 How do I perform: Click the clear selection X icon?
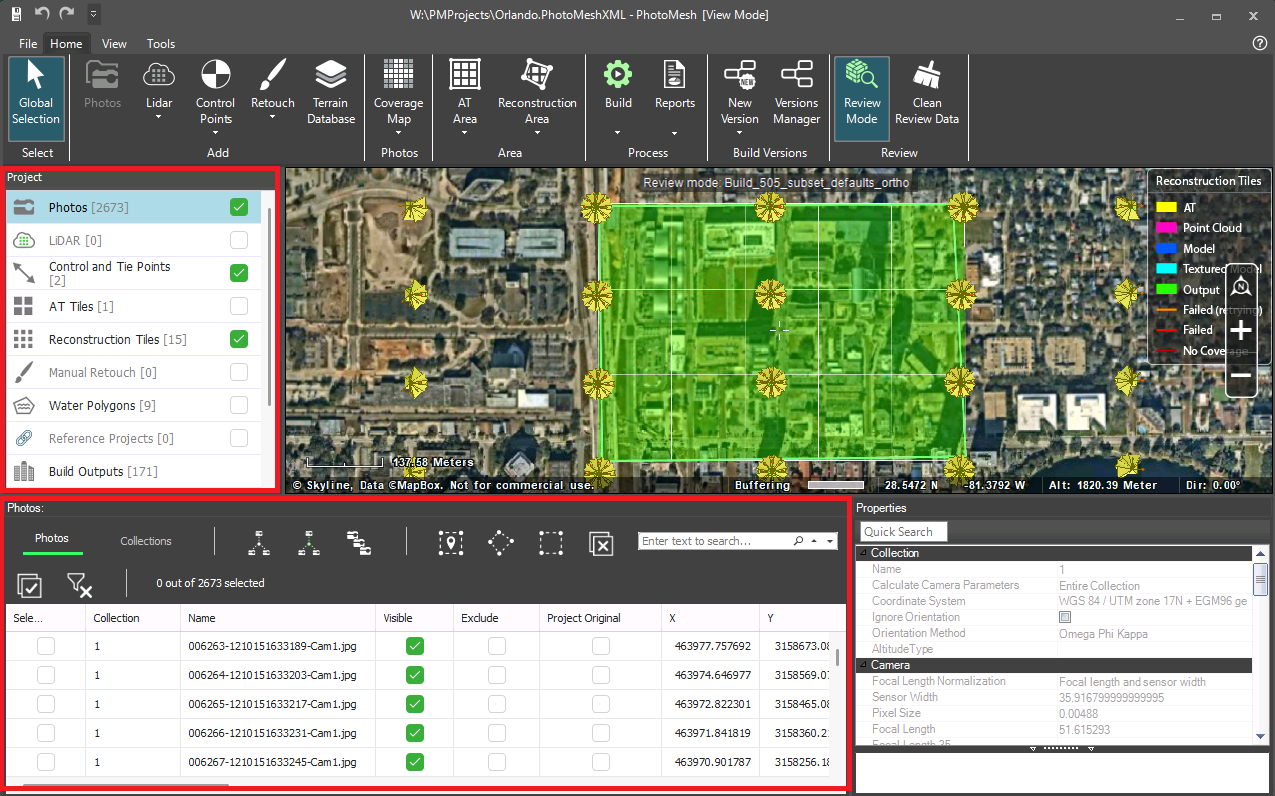pos(600,543)
